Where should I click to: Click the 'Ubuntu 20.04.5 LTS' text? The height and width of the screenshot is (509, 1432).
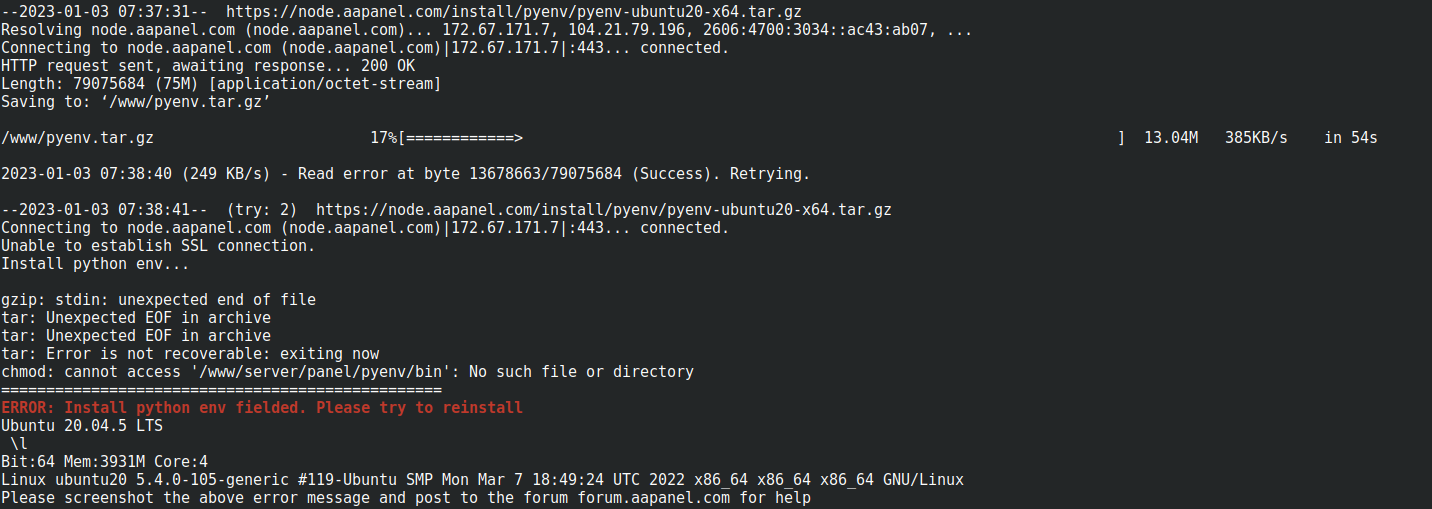[82, 426]
